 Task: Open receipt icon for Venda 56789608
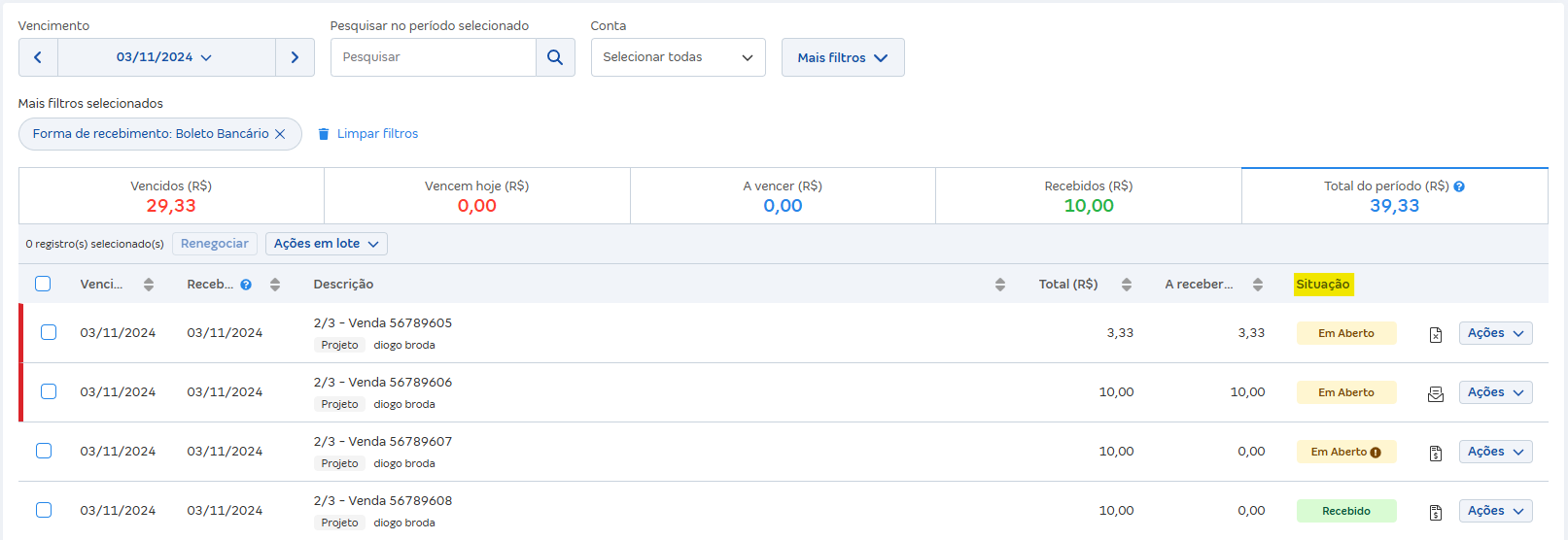pyautogui.click(x=1436, y=513)
